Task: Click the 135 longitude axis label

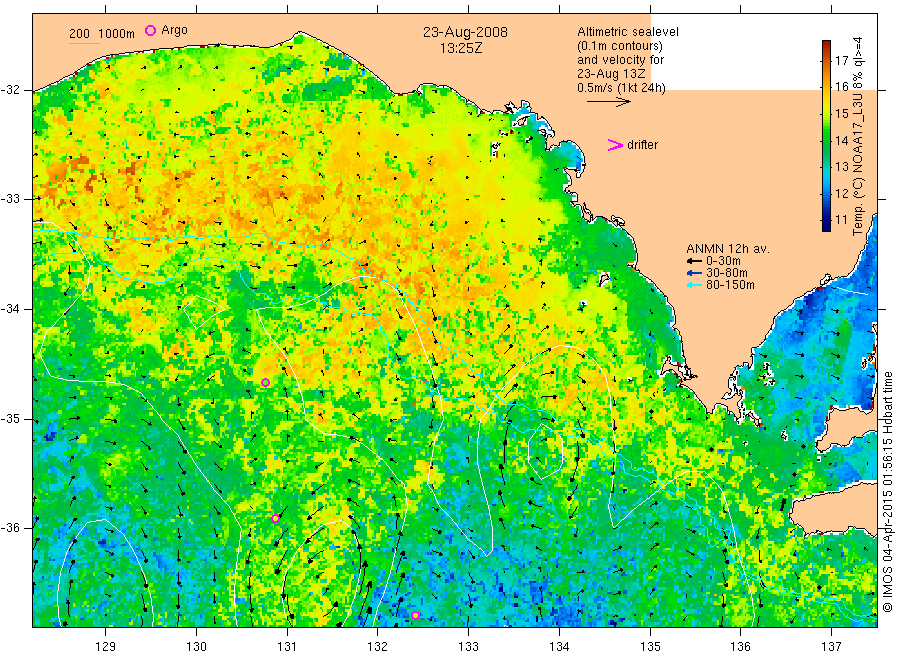Action: [x=650, y=647]
